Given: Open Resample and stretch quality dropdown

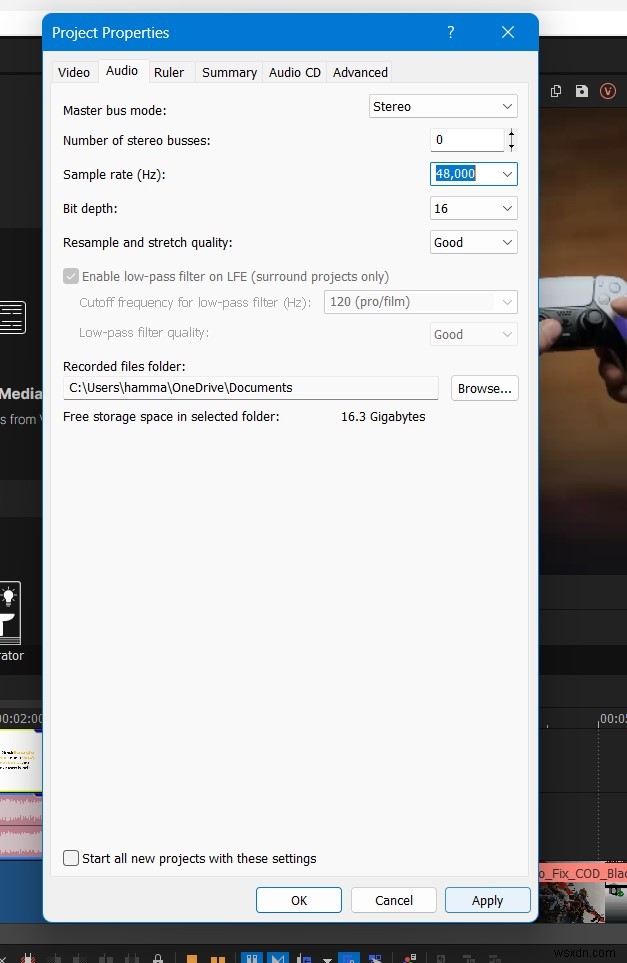Looking at the screenshot, I should pos(473,243).
